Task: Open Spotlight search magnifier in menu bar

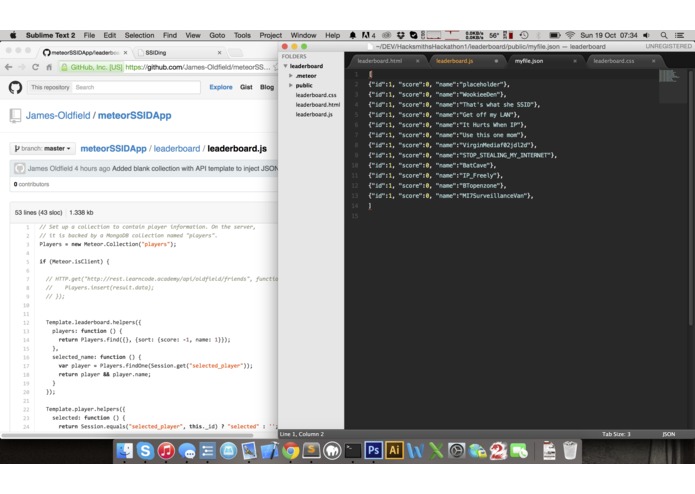Action: click(x=664, y=35)
